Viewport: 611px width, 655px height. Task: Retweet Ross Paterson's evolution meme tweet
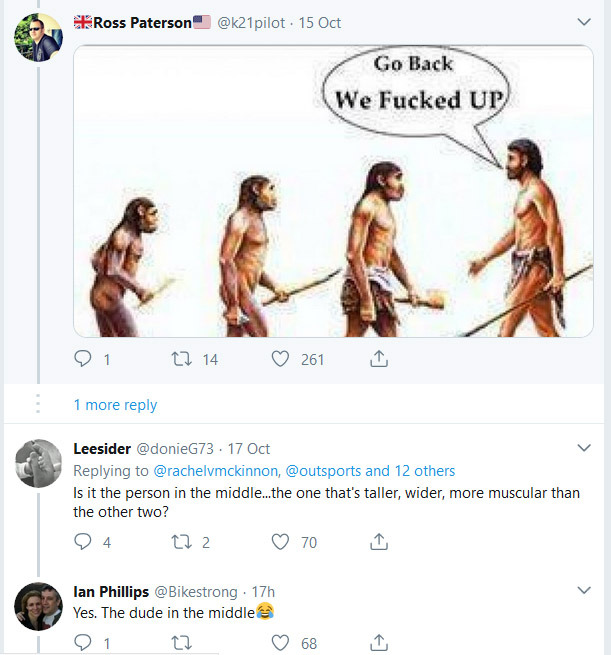tap(181, 359)
